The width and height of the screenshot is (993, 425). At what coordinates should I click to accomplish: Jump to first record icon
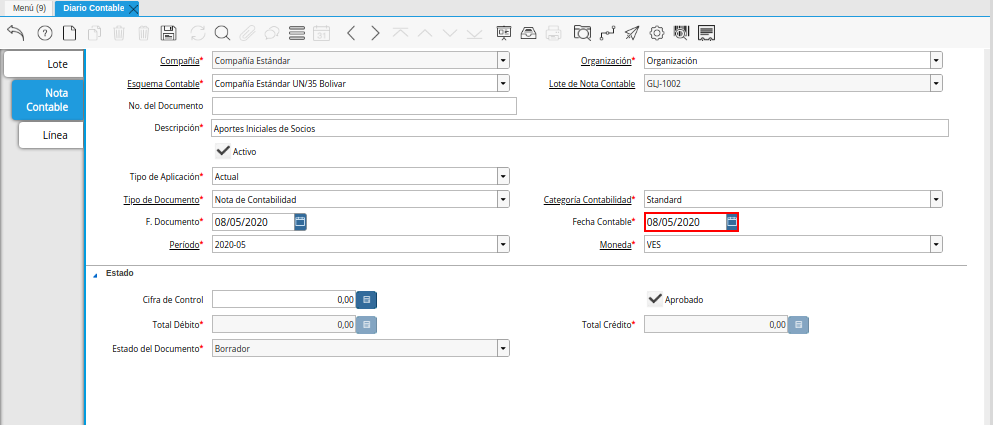pyautogui.click(x=400, y=33)
